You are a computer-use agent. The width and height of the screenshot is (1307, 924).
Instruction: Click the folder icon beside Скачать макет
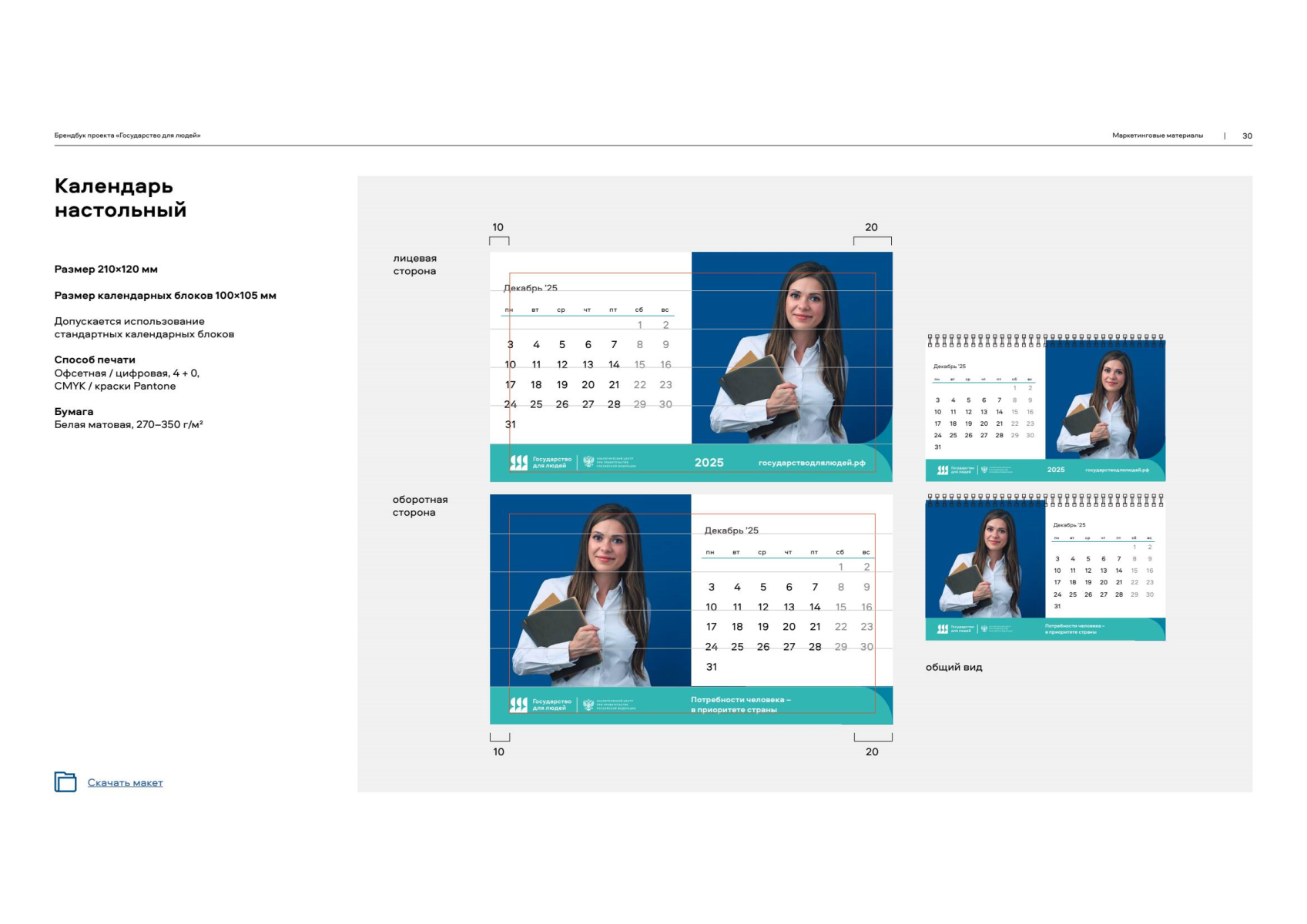click(x=65, y=782)
